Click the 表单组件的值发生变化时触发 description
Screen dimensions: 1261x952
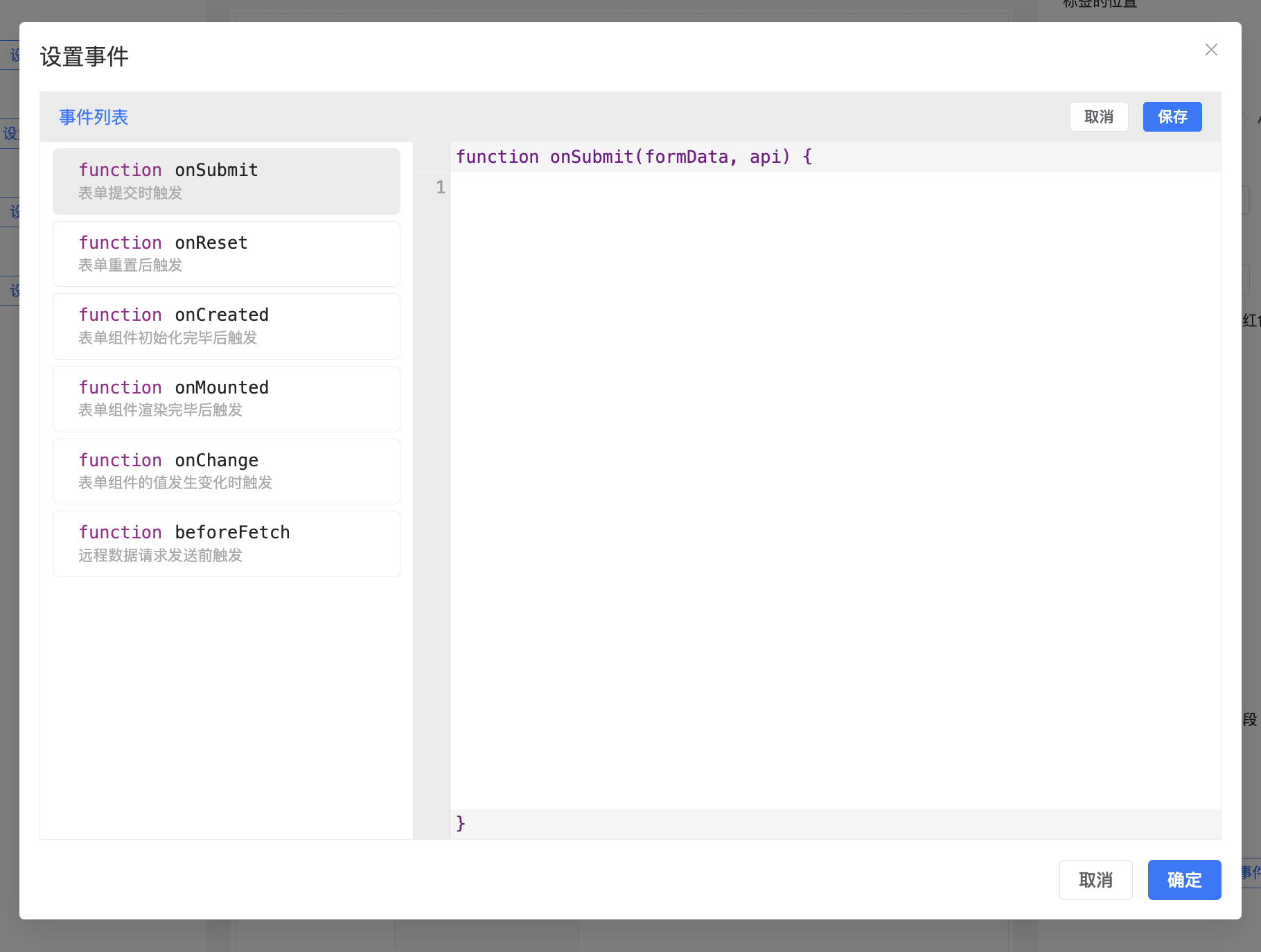[175, 483]
